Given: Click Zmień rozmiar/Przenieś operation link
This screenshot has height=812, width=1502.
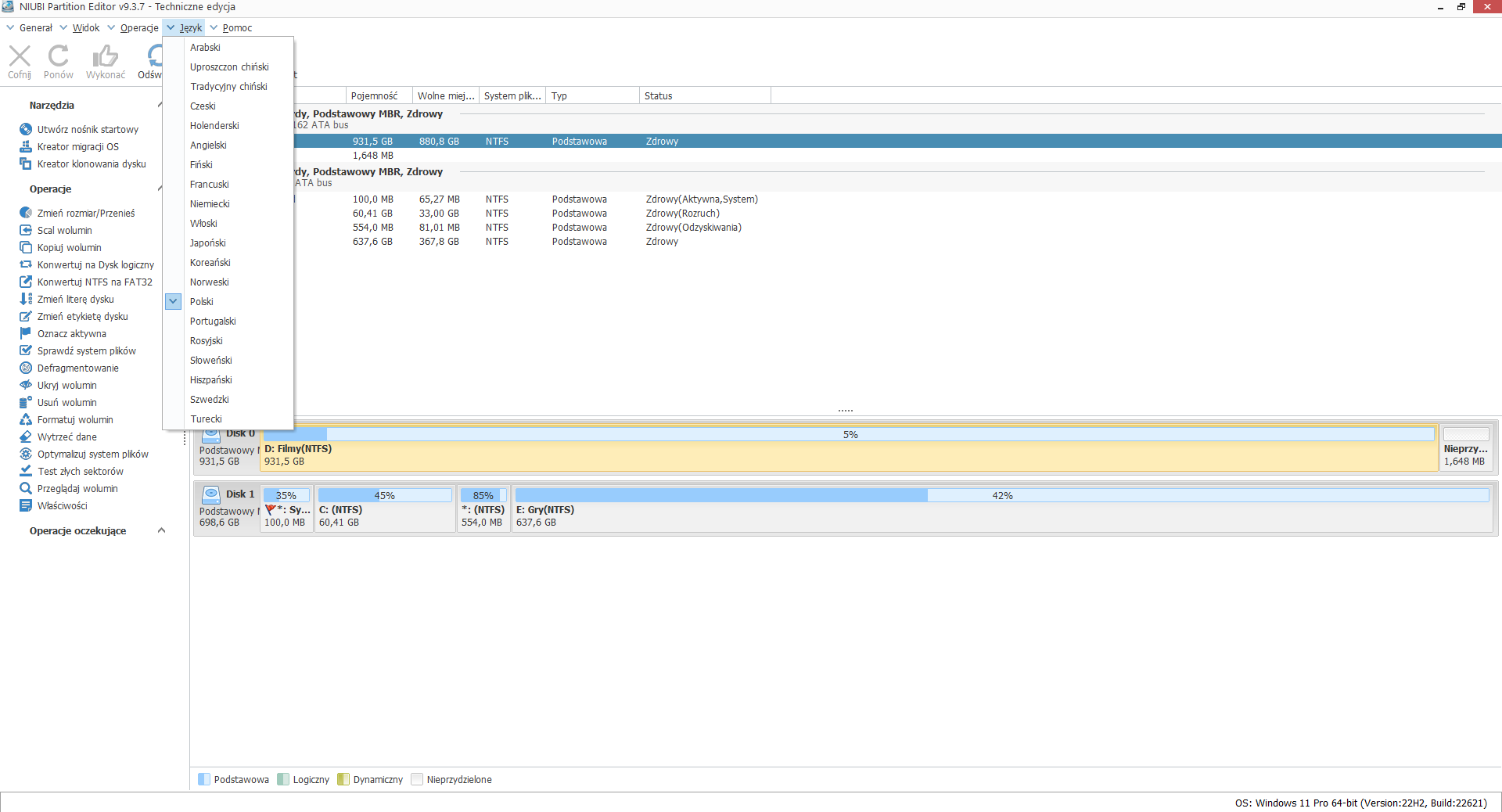Looking at the screenshot, I should coord(86,213).
